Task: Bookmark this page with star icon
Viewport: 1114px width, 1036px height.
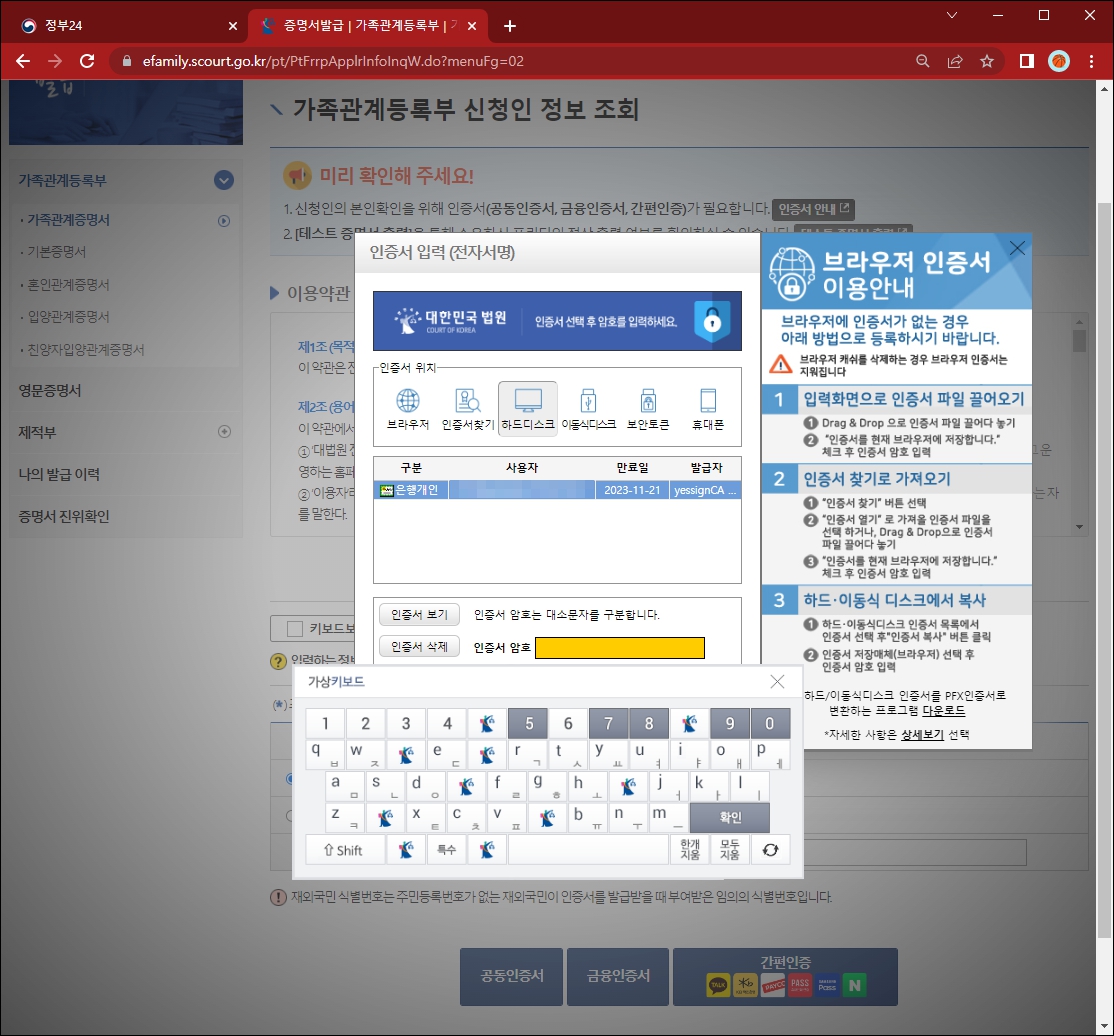Action: (987, 61)
